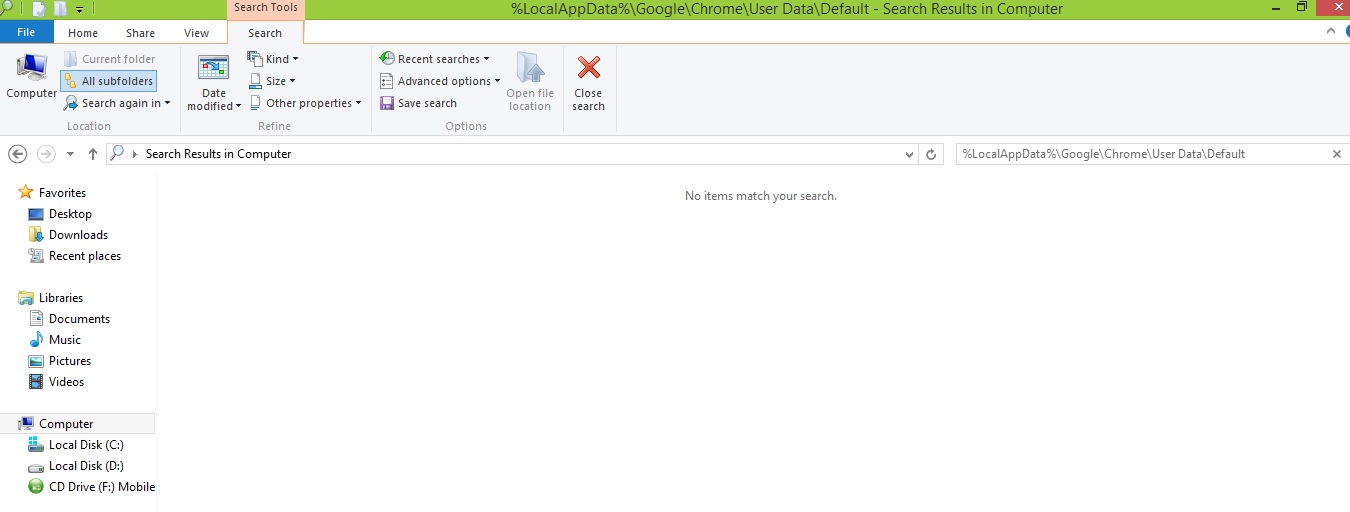The width and height of the screenshot is (1350, 512).
Task: Open the Customize Quick Access Toolbar dropdown
Action: coord(79,10)
